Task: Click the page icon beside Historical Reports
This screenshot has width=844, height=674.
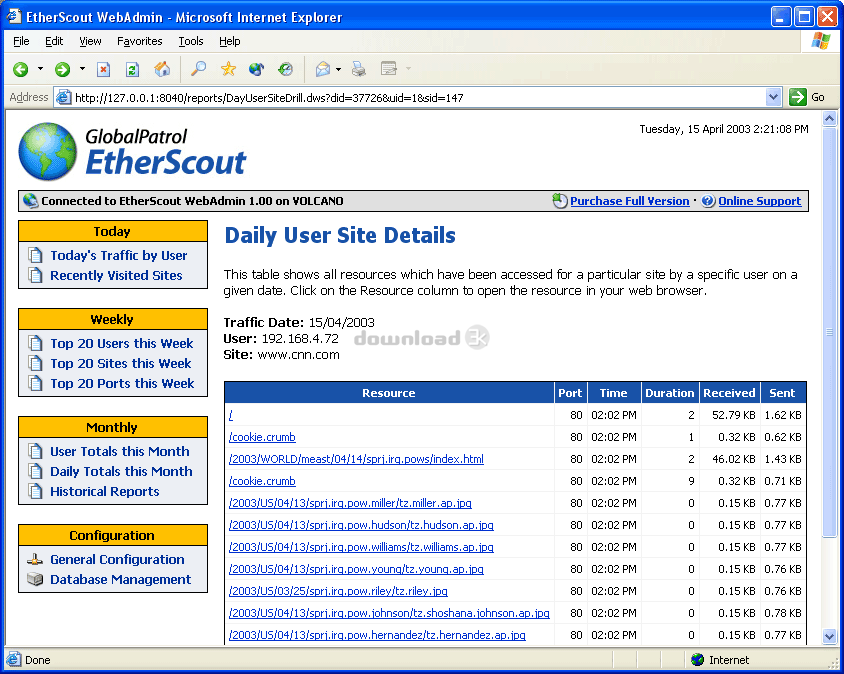Action: click(36, 491)
